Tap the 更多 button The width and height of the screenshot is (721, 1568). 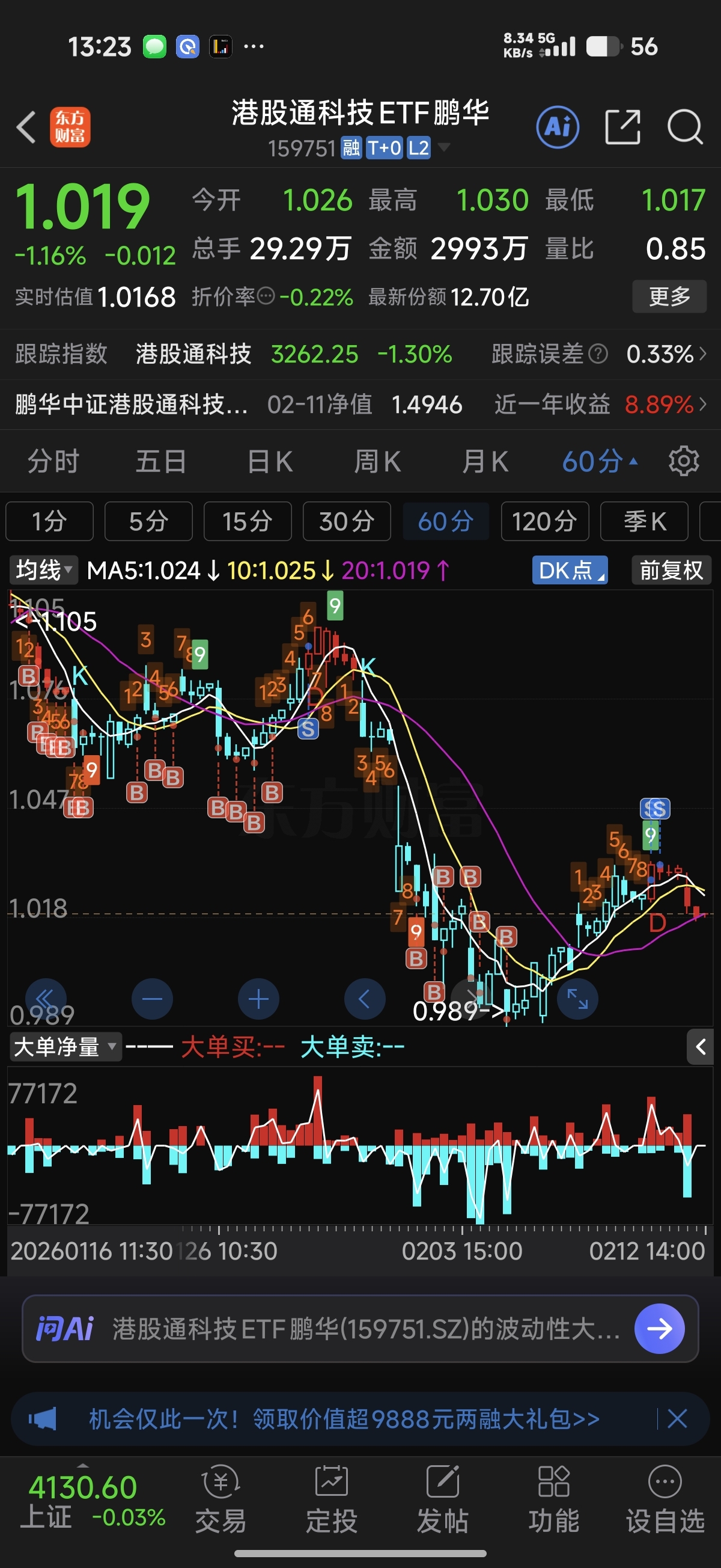point(669,296)
